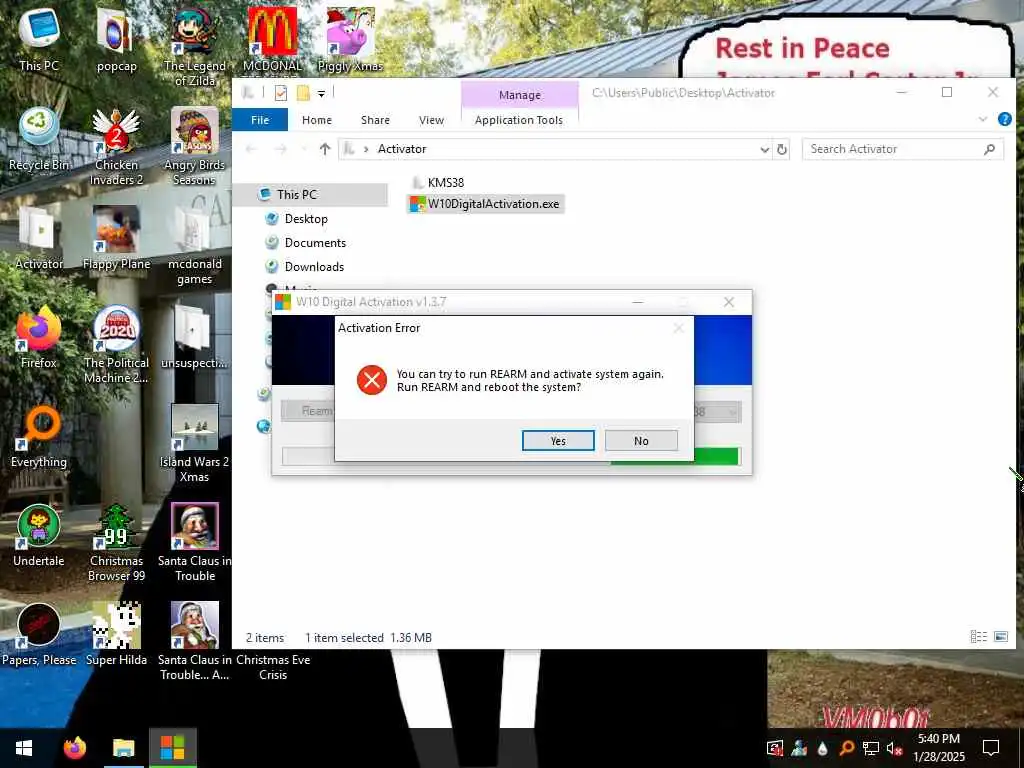Open Papers, Please desktop shortcut
Viewport: 1024px width, 768px height.
tap(39, 634)
